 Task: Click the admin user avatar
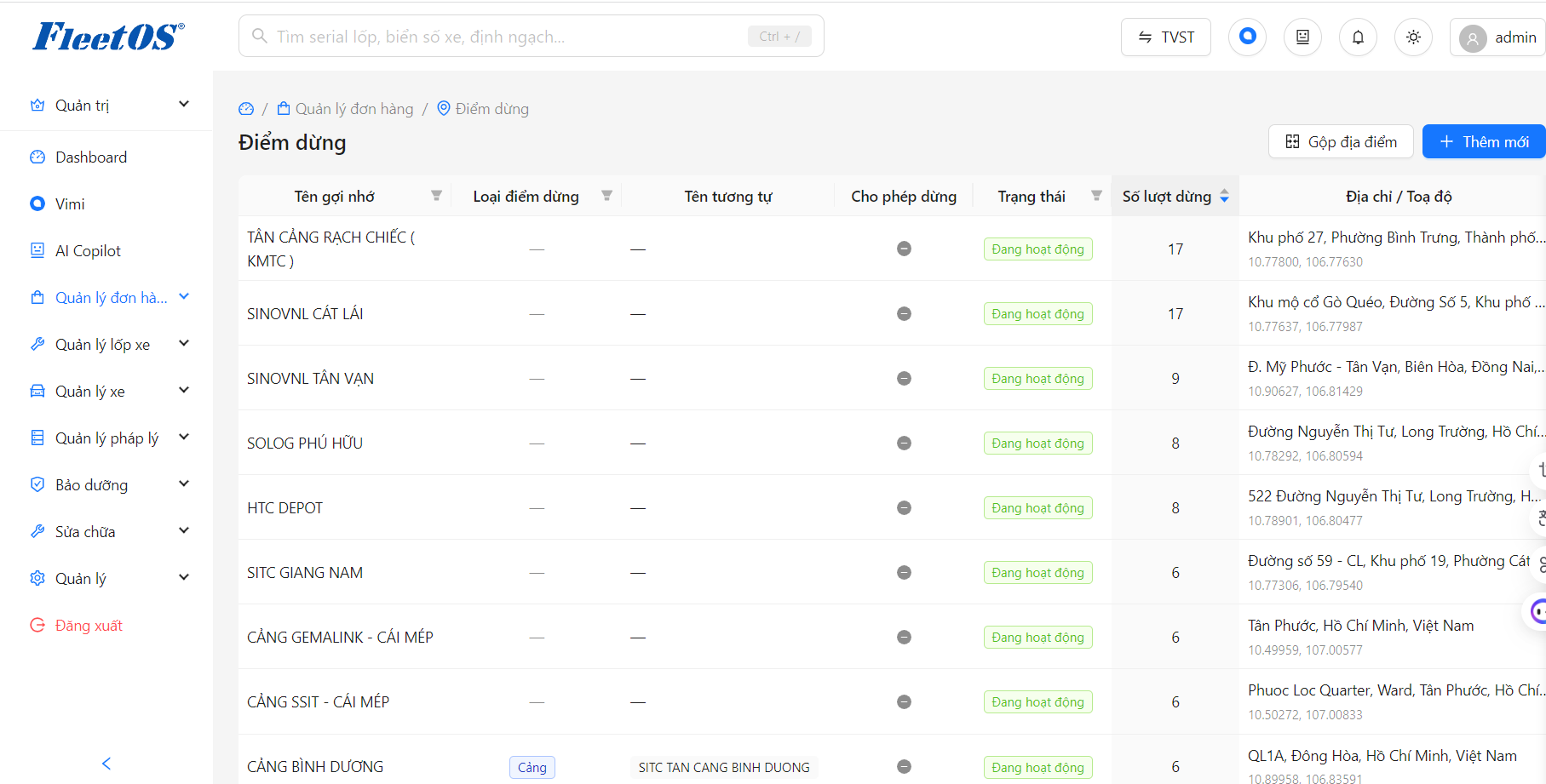click(1473, 37)
